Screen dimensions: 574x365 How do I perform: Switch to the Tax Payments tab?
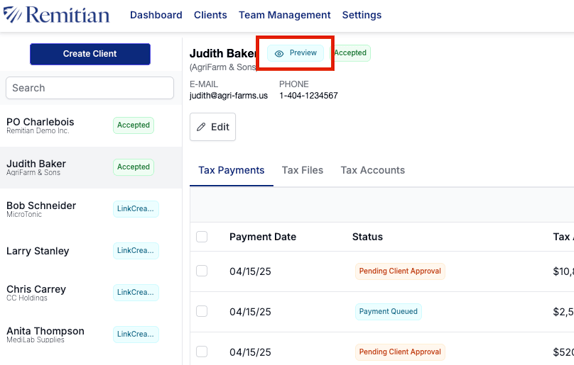point(231,170)
